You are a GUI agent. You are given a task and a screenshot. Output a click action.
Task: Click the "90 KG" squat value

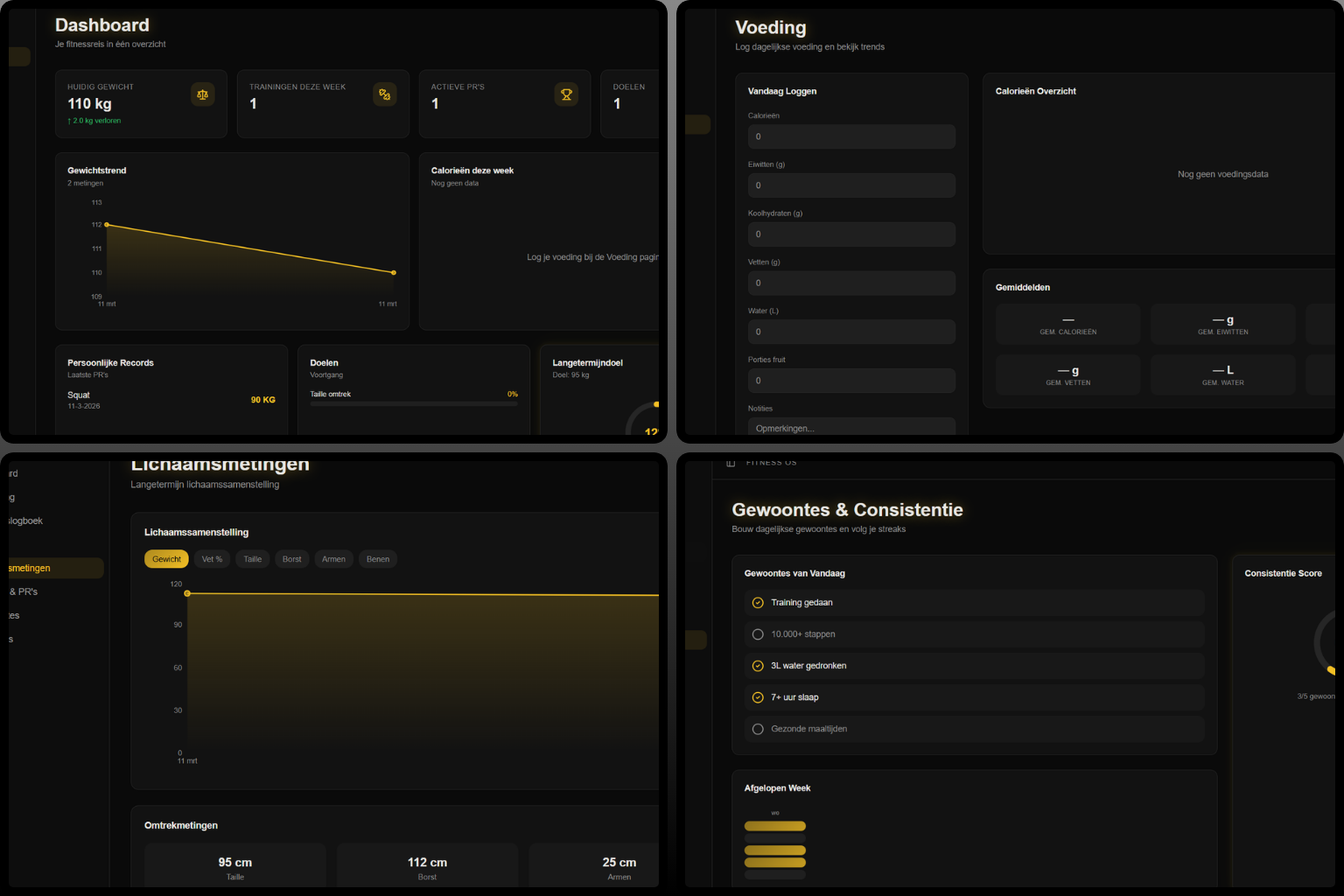click(262, 400)
